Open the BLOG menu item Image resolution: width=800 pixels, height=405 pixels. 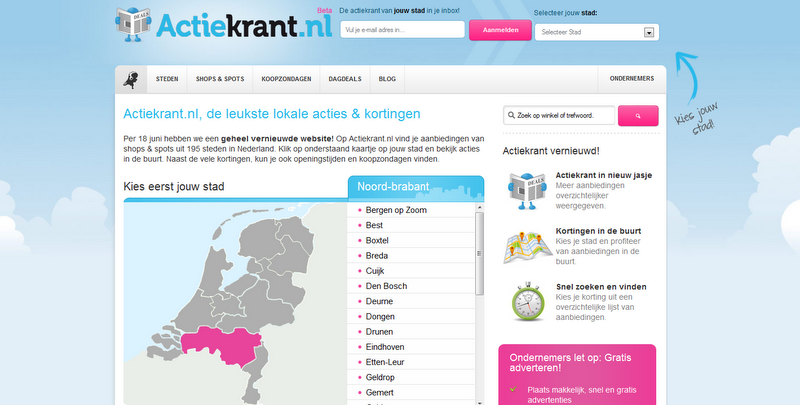pyautogui.click(x=387, y=79)
